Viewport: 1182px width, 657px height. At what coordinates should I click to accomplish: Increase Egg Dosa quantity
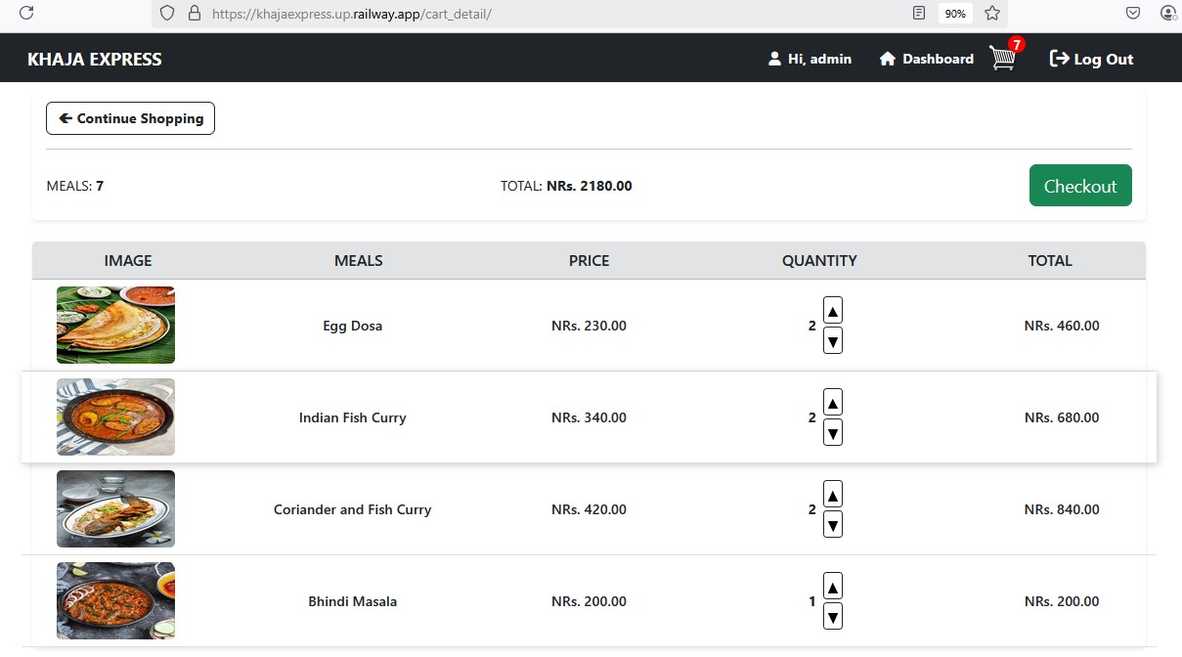(x=832, y=311)
